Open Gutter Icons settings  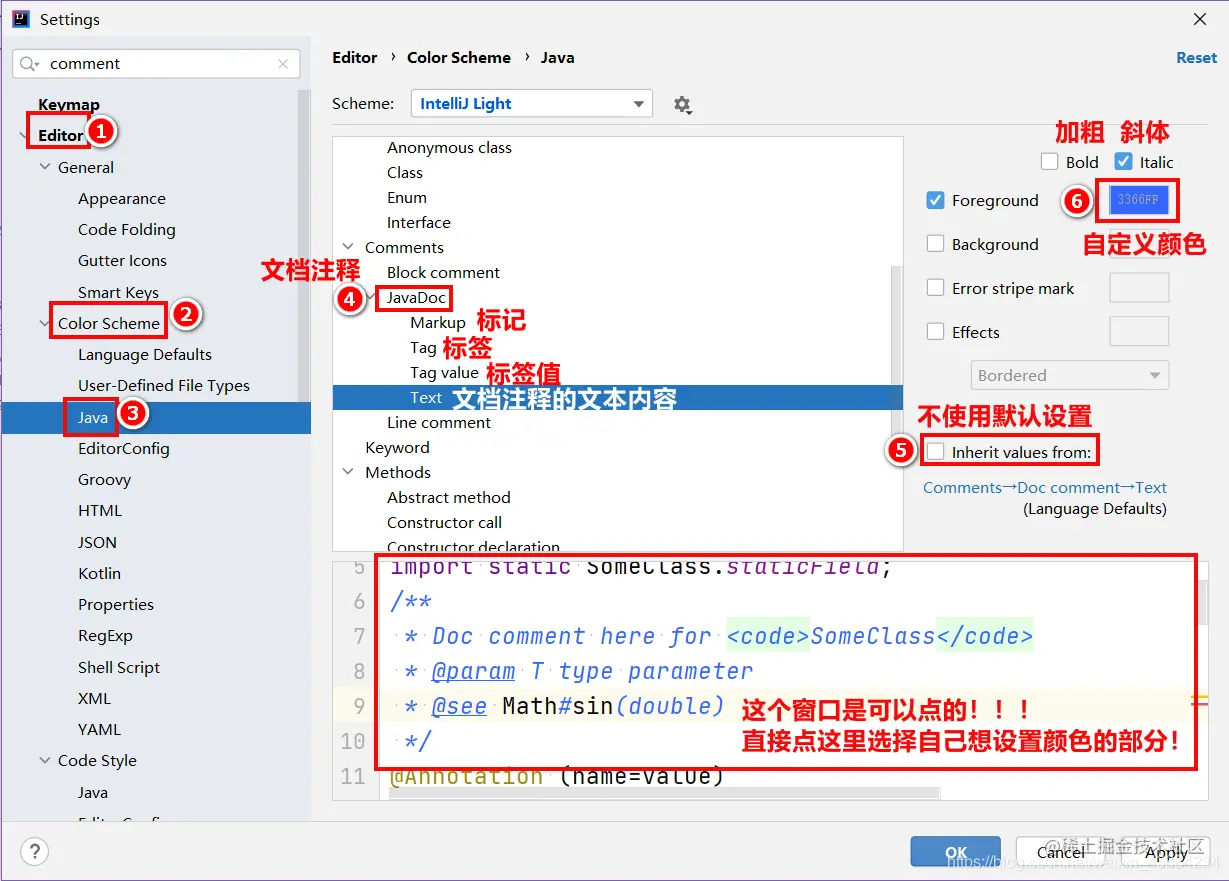point(122,260)
